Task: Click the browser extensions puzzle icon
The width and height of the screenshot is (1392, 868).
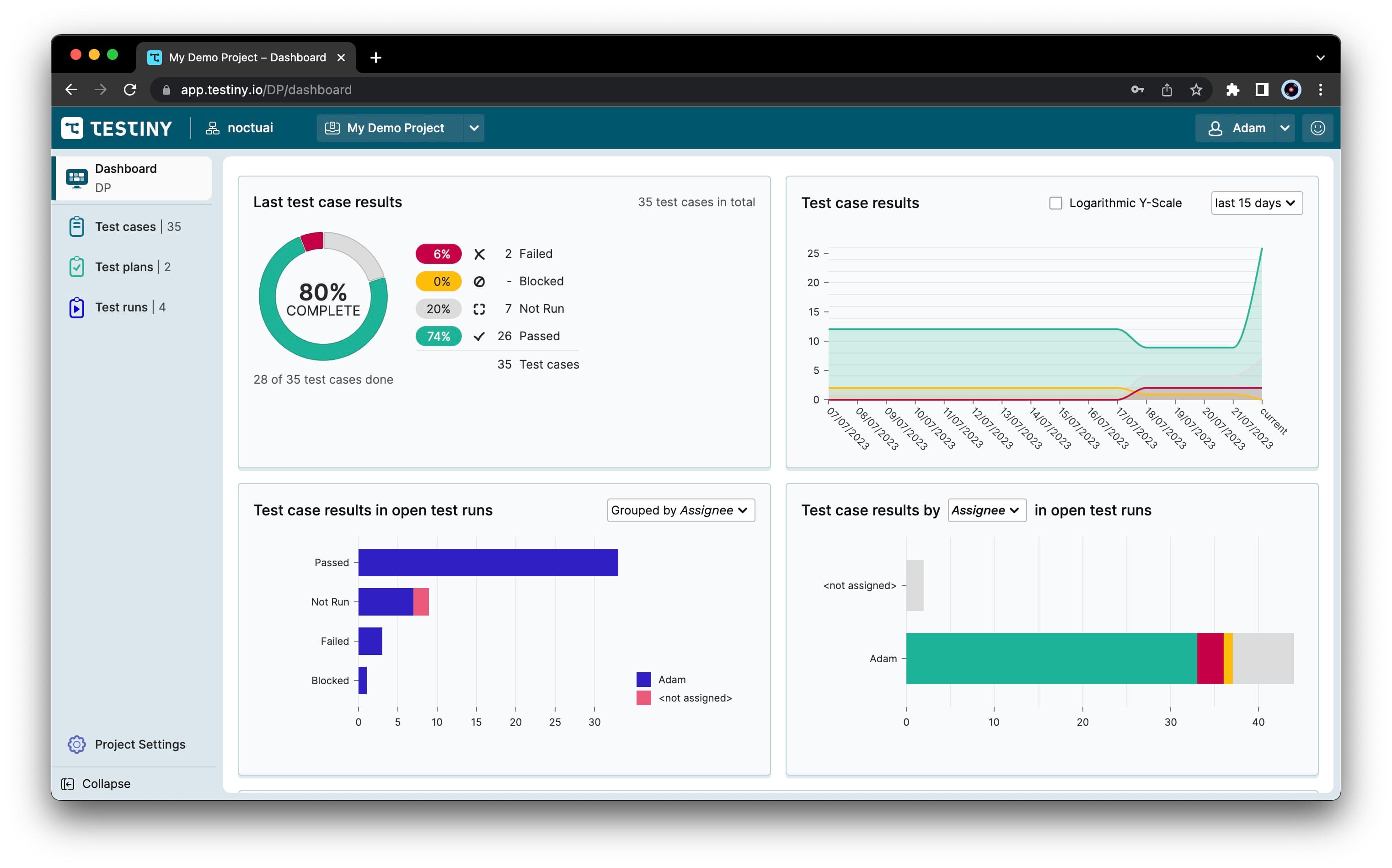Action: pyautogui.click(x=1232, y=90)
